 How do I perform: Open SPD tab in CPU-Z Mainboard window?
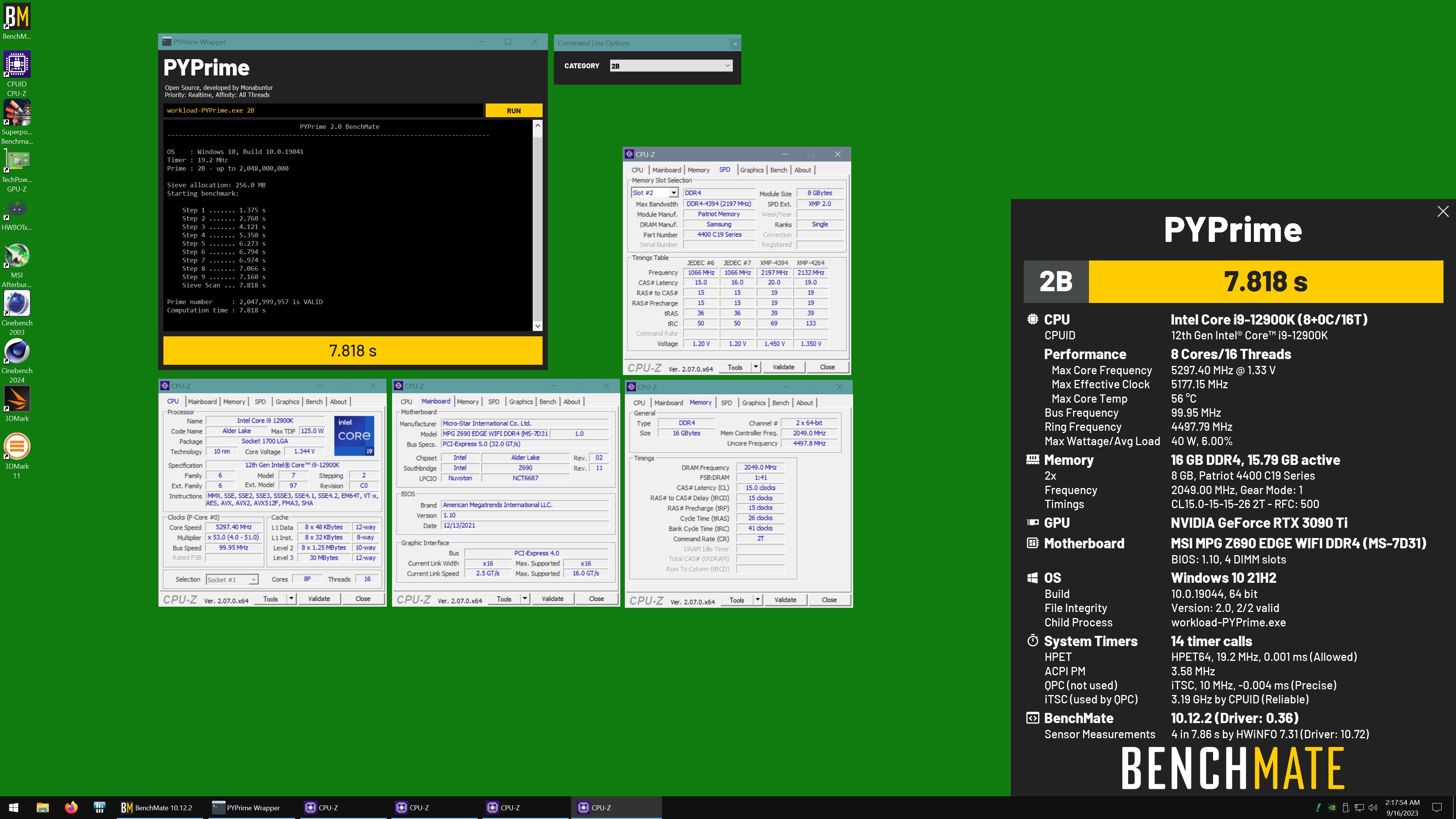(493, 402)
